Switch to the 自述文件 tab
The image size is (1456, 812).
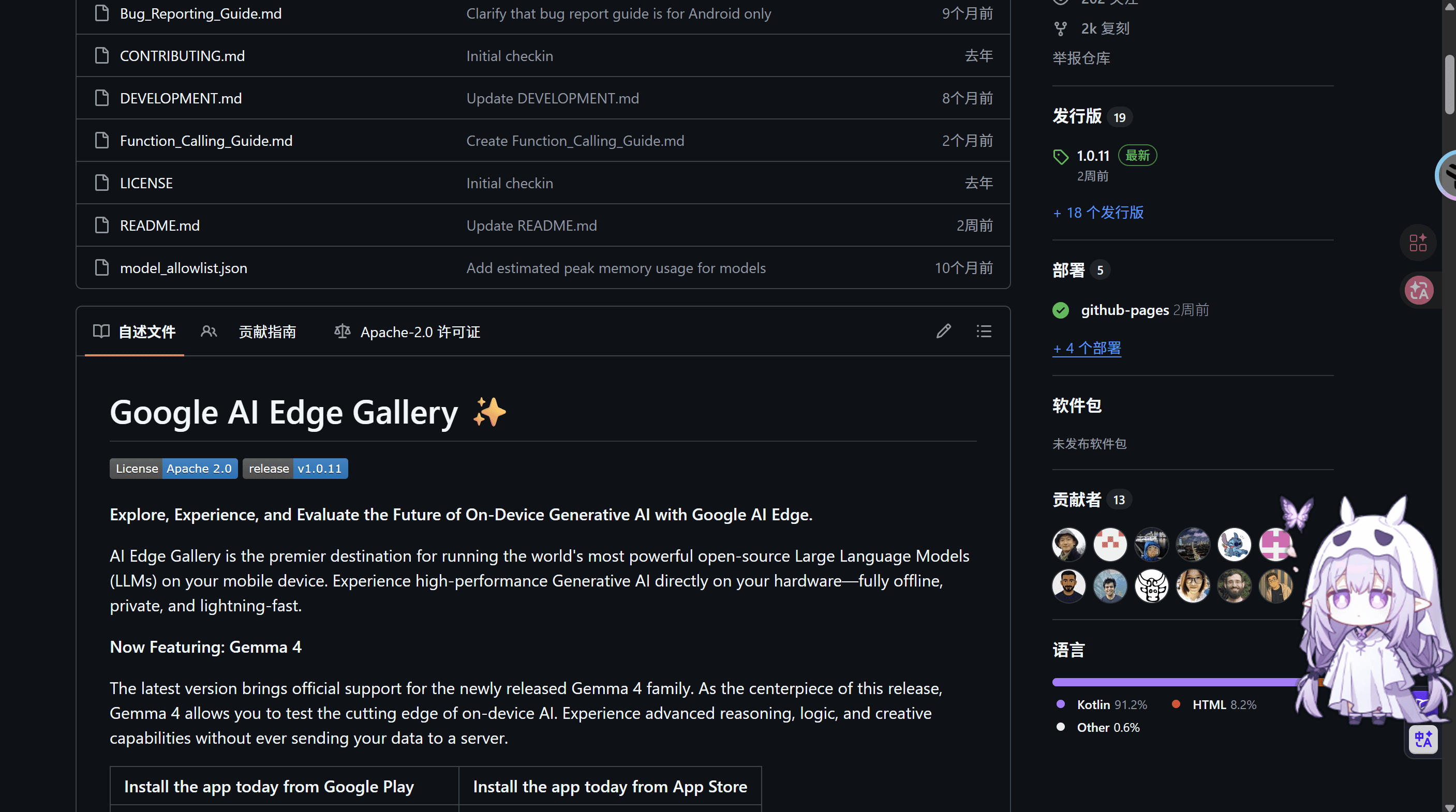[135, 332]
